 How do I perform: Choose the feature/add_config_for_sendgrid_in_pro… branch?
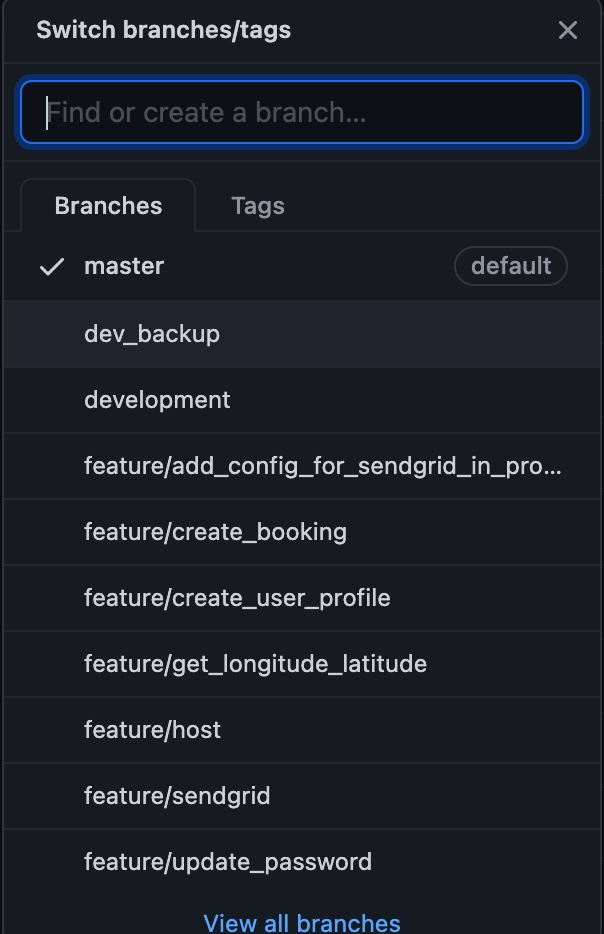tap(302, 466)
